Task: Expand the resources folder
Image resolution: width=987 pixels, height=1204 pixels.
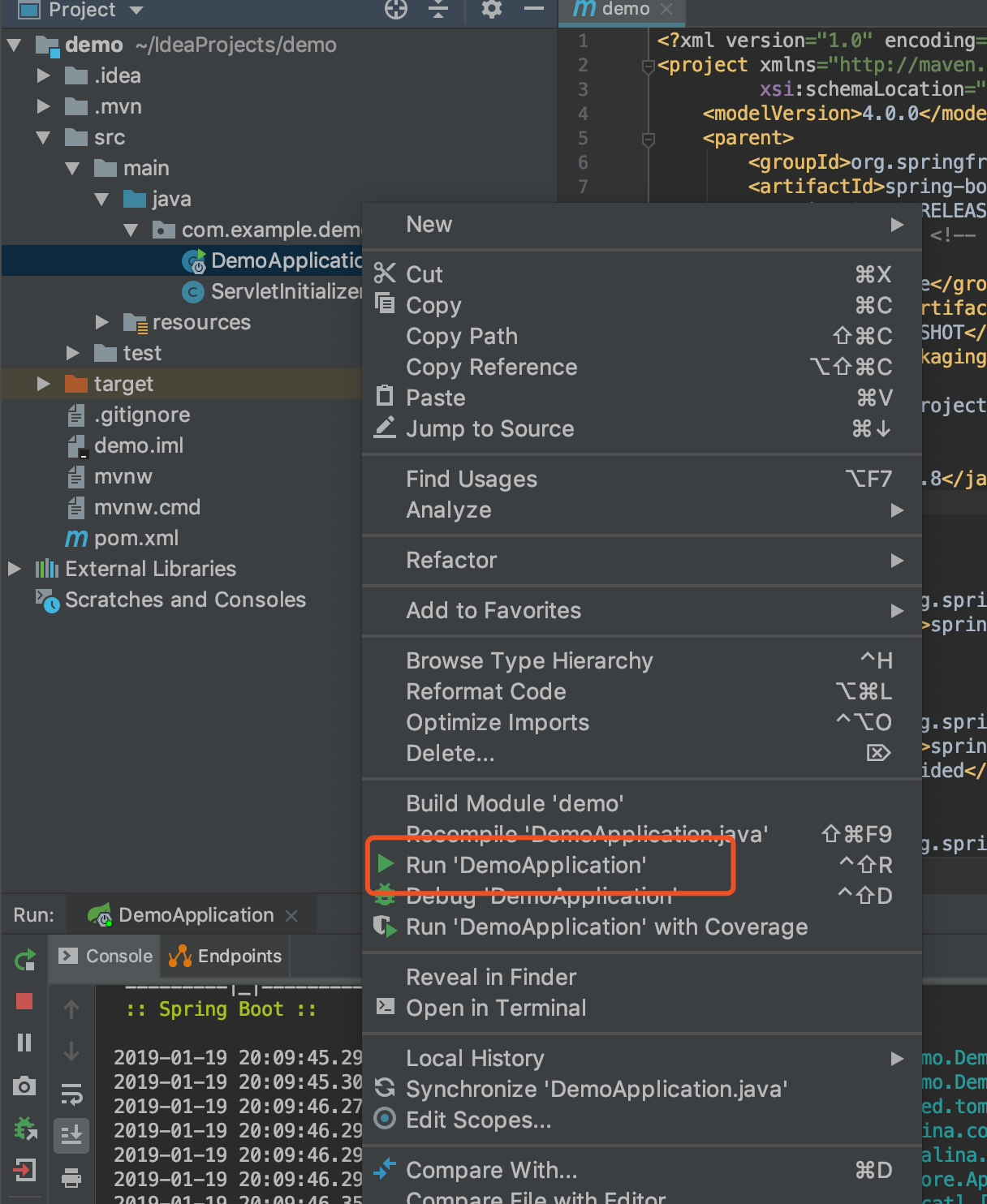Action: (x=102, y=322)
